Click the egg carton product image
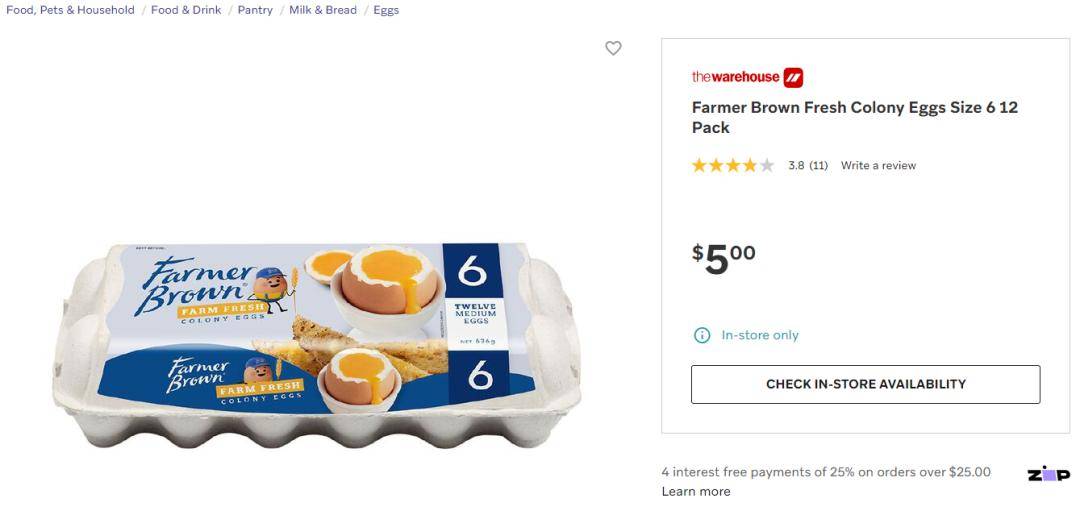Image resolution: width=1080 pixels, height=515 pixels. click(317, 344)
